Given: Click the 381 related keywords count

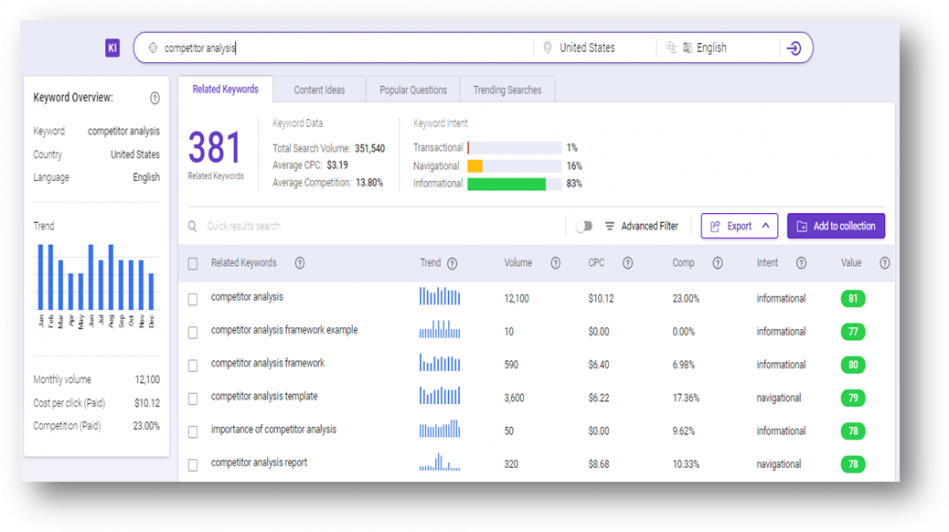Looking at the screenshot, I should click(215, 148).
